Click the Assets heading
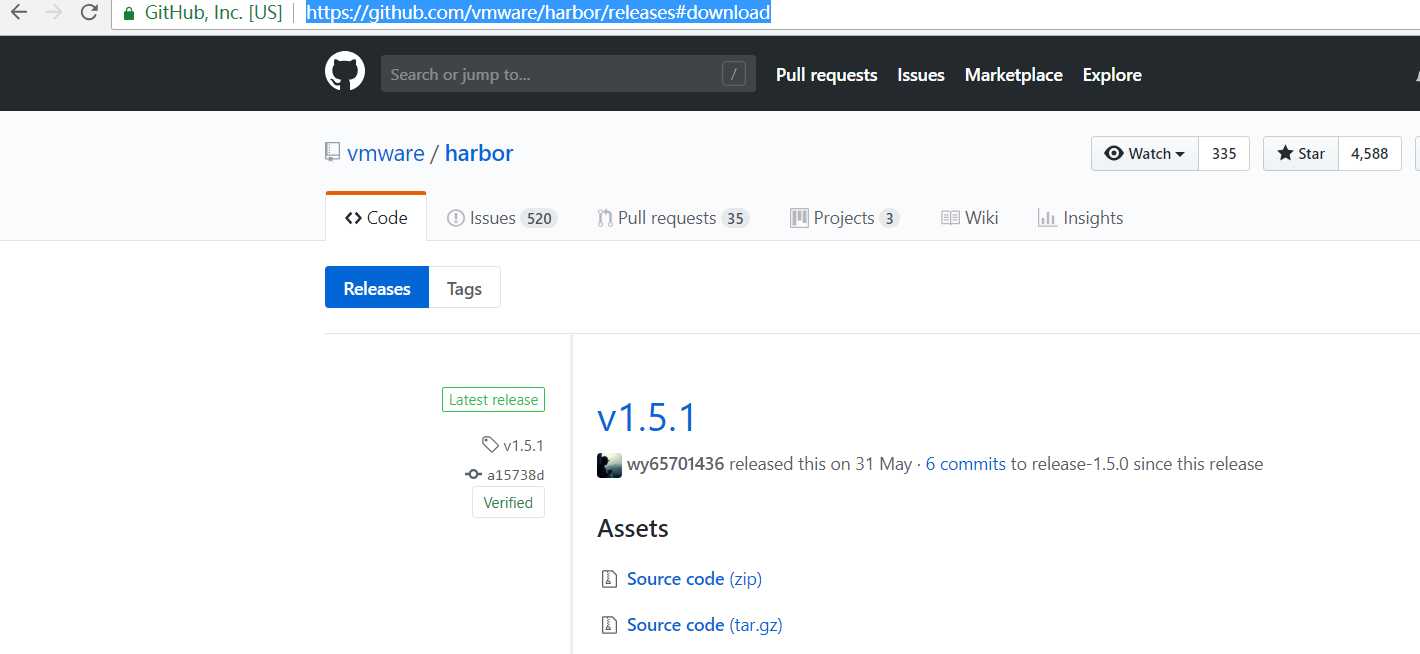Image resolution: width=1420 pixels, height=654 pixels. pyautogui.click(x=633, y=529)
